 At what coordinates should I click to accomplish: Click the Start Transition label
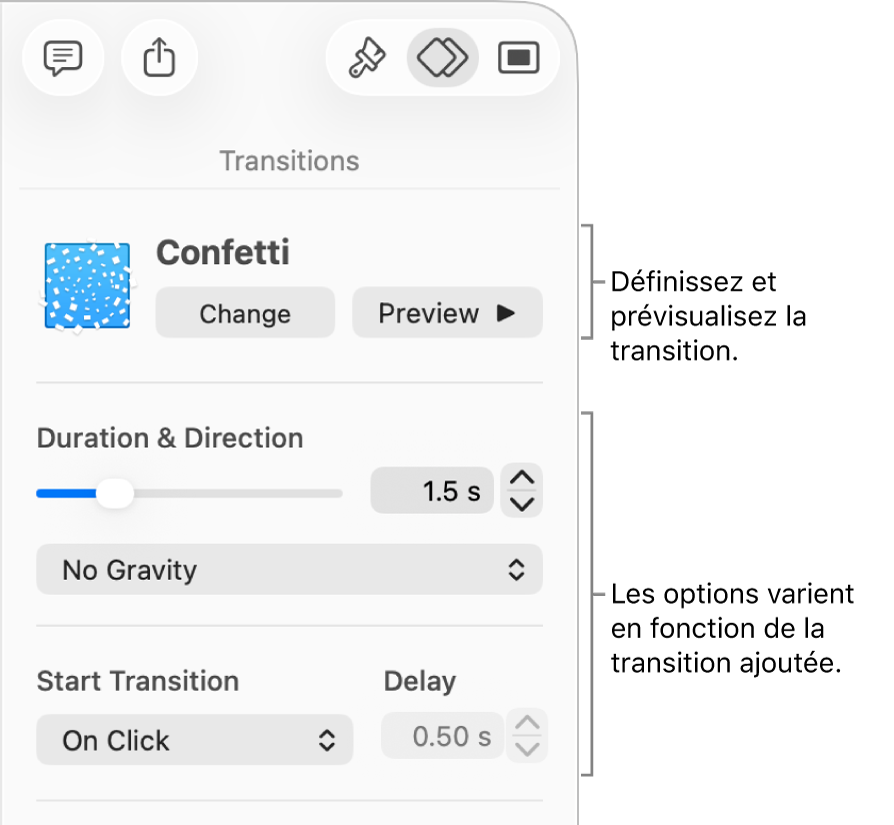coord(138,682)
